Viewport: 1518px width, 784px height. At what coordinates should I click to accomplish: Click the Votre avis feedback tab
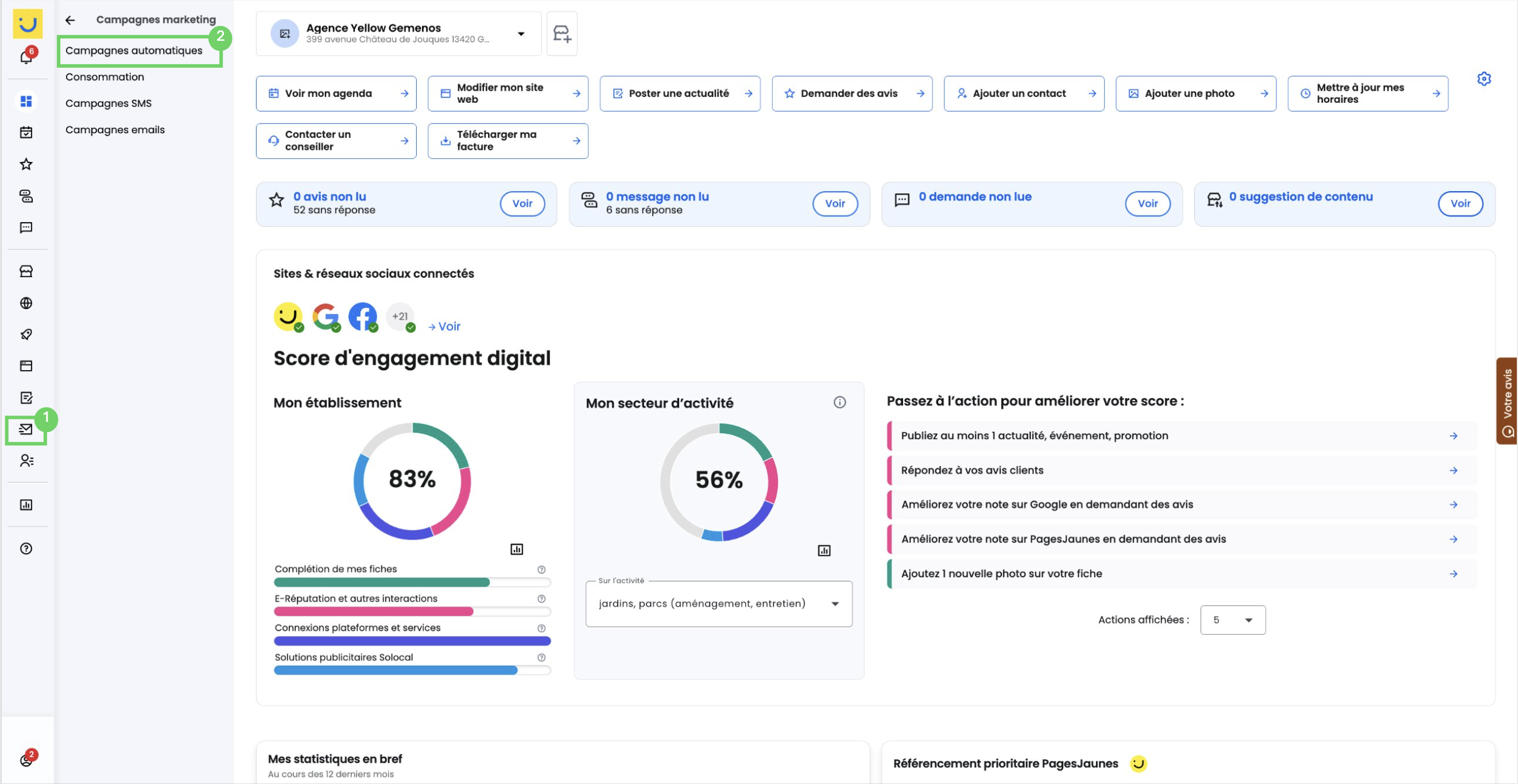(x=1508, y=401)
